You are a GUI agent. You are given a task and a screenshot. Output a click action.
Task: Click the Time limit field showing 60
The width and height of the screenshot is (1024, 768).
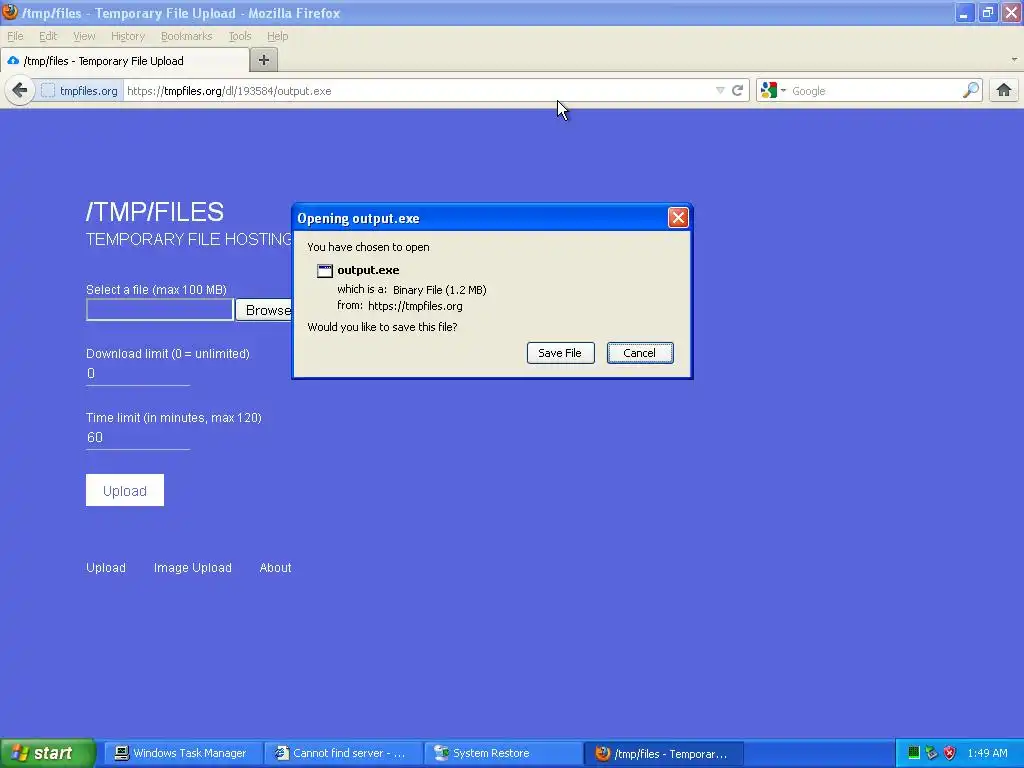tap(138, 438)
